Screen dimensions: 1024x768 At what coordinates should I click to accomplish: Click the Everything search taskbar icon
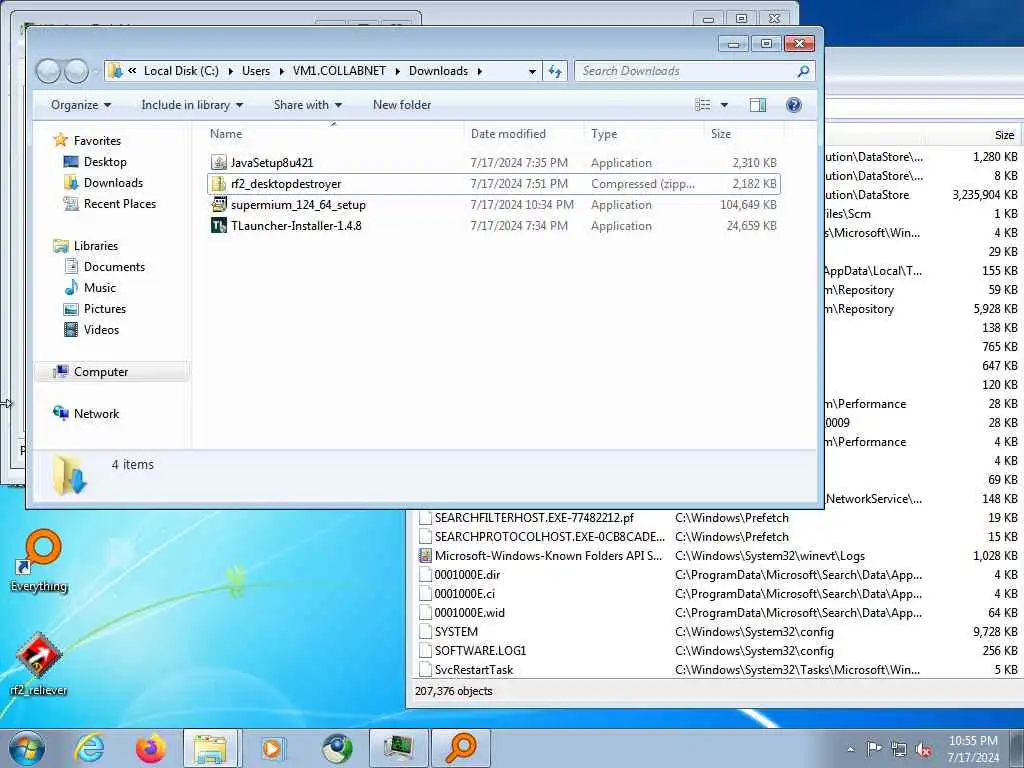460,748
